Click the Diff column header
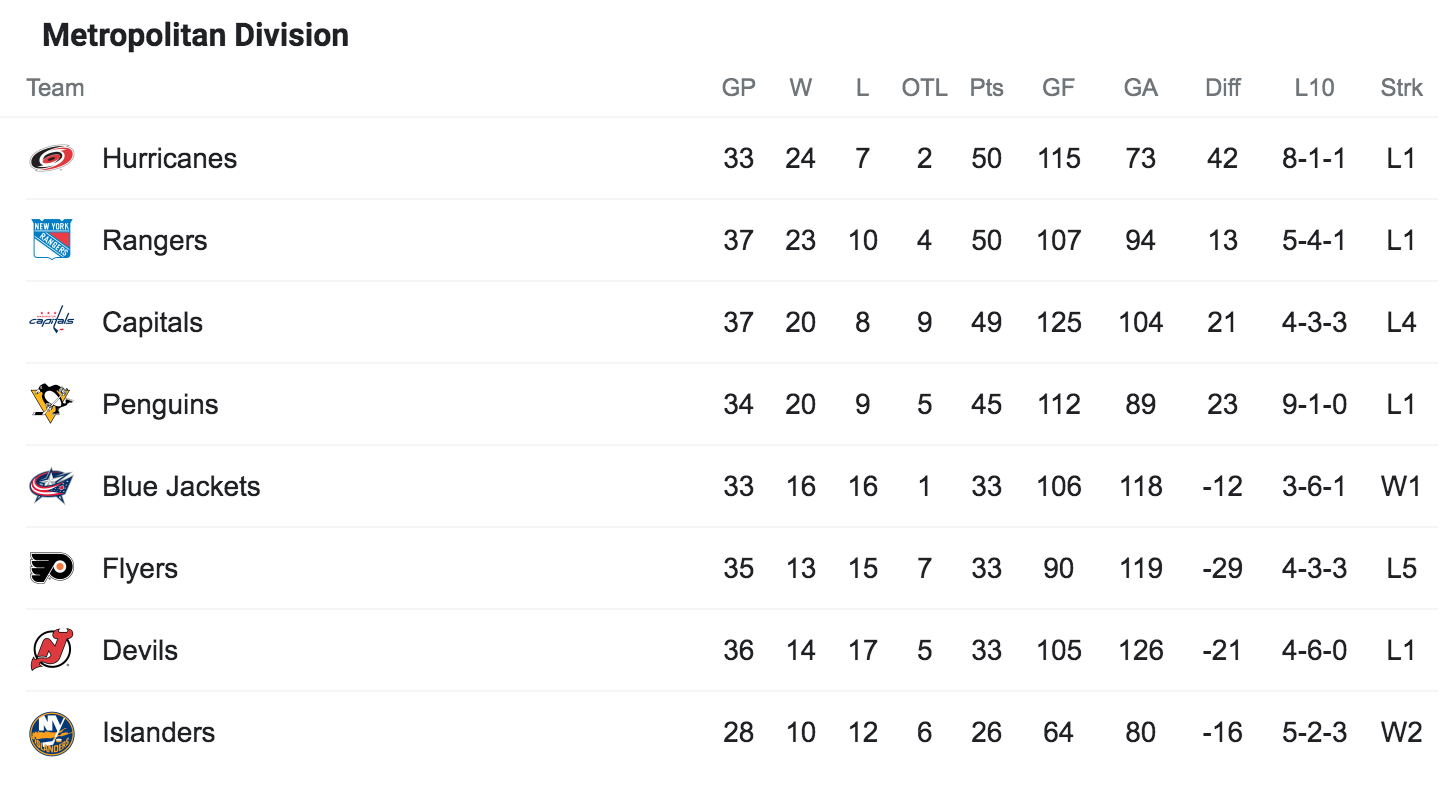Screen dimensions: 1454x802 tap(1222, 88)
